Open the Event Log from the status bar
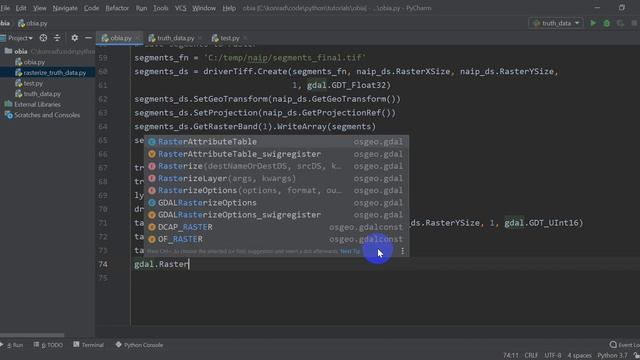The width and height of the screenshot is (640, 360). 624,345
